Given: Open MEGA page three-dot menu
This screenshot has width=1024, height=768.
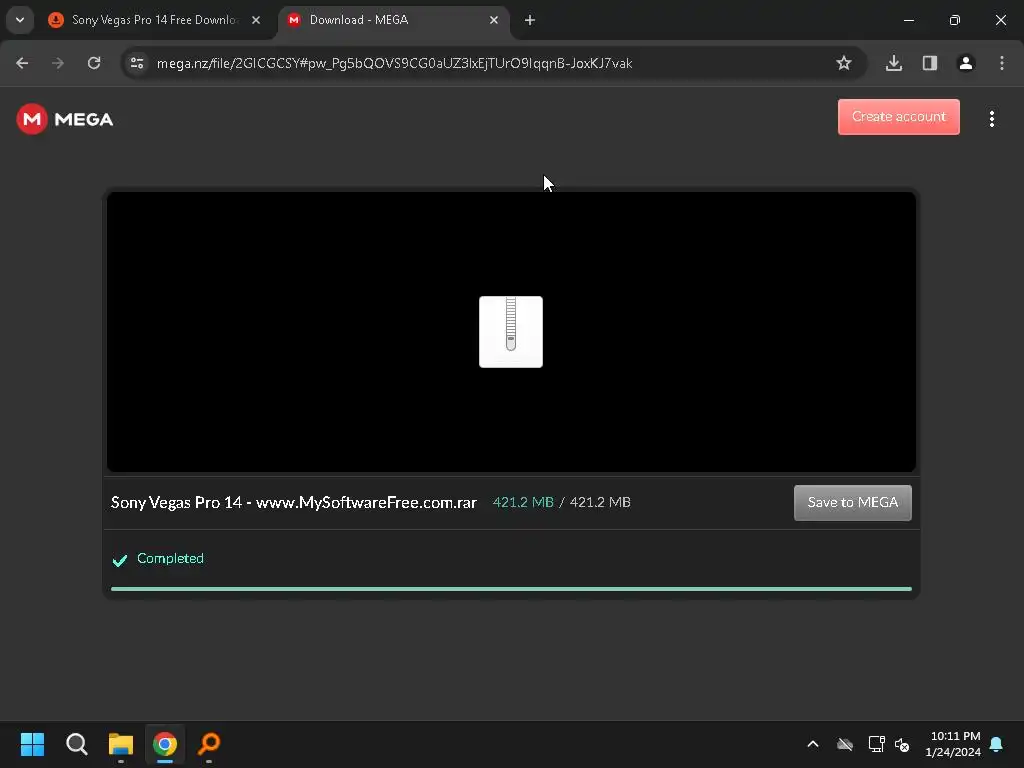Looking at the screenshot, I should (991, 118).
